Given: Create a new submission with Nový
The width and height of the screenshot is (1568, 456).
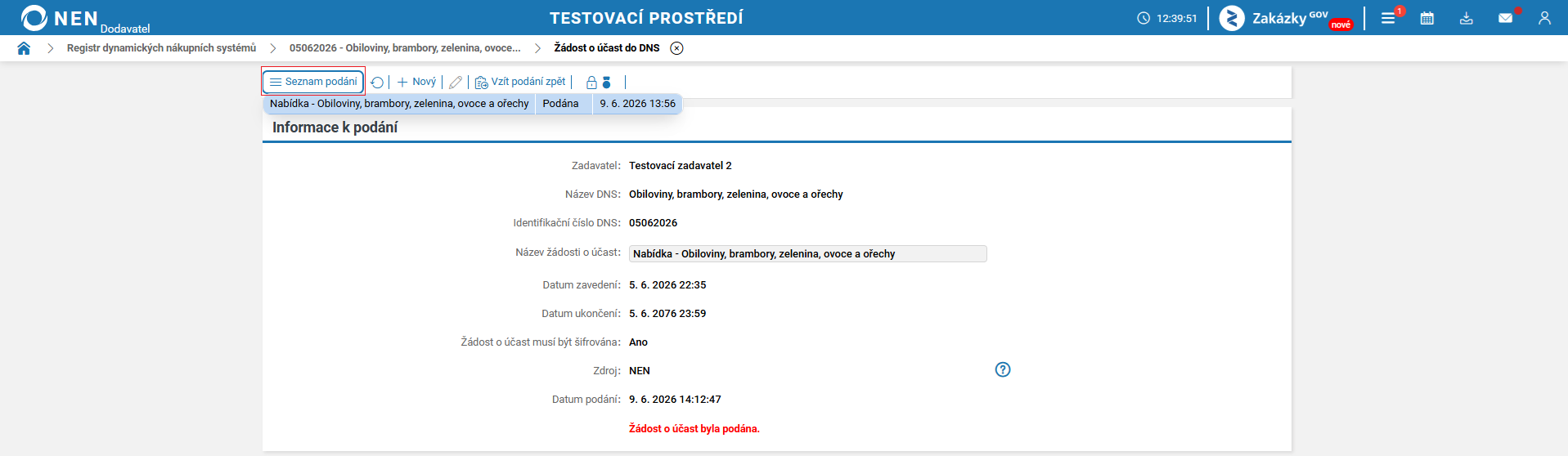Looking at the screenshot, I should click(x=416, y=82).
